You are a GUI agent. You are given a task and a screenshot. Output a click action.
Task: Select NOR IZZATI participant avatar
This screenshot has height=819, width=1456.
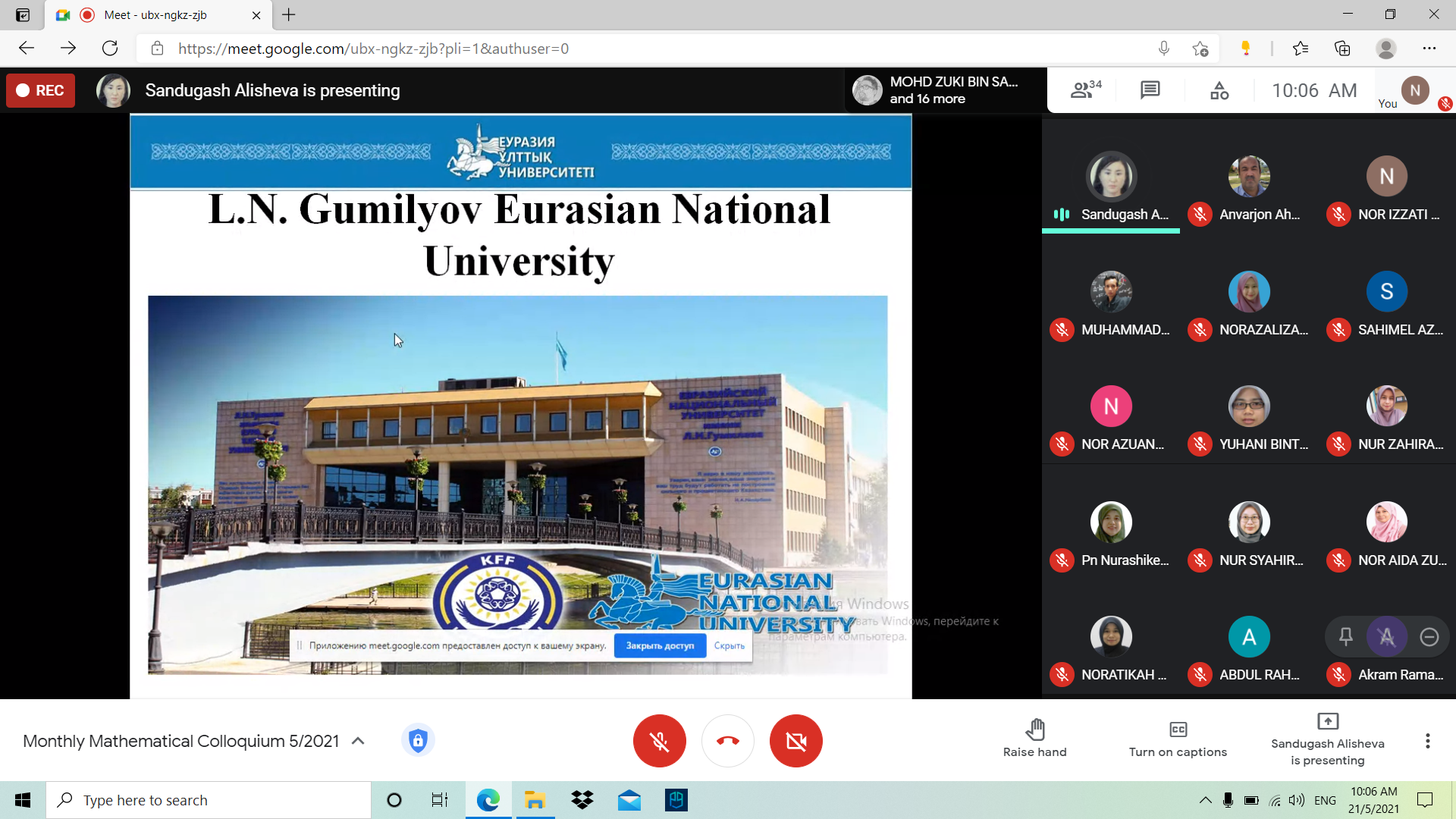pos(1386,176)
